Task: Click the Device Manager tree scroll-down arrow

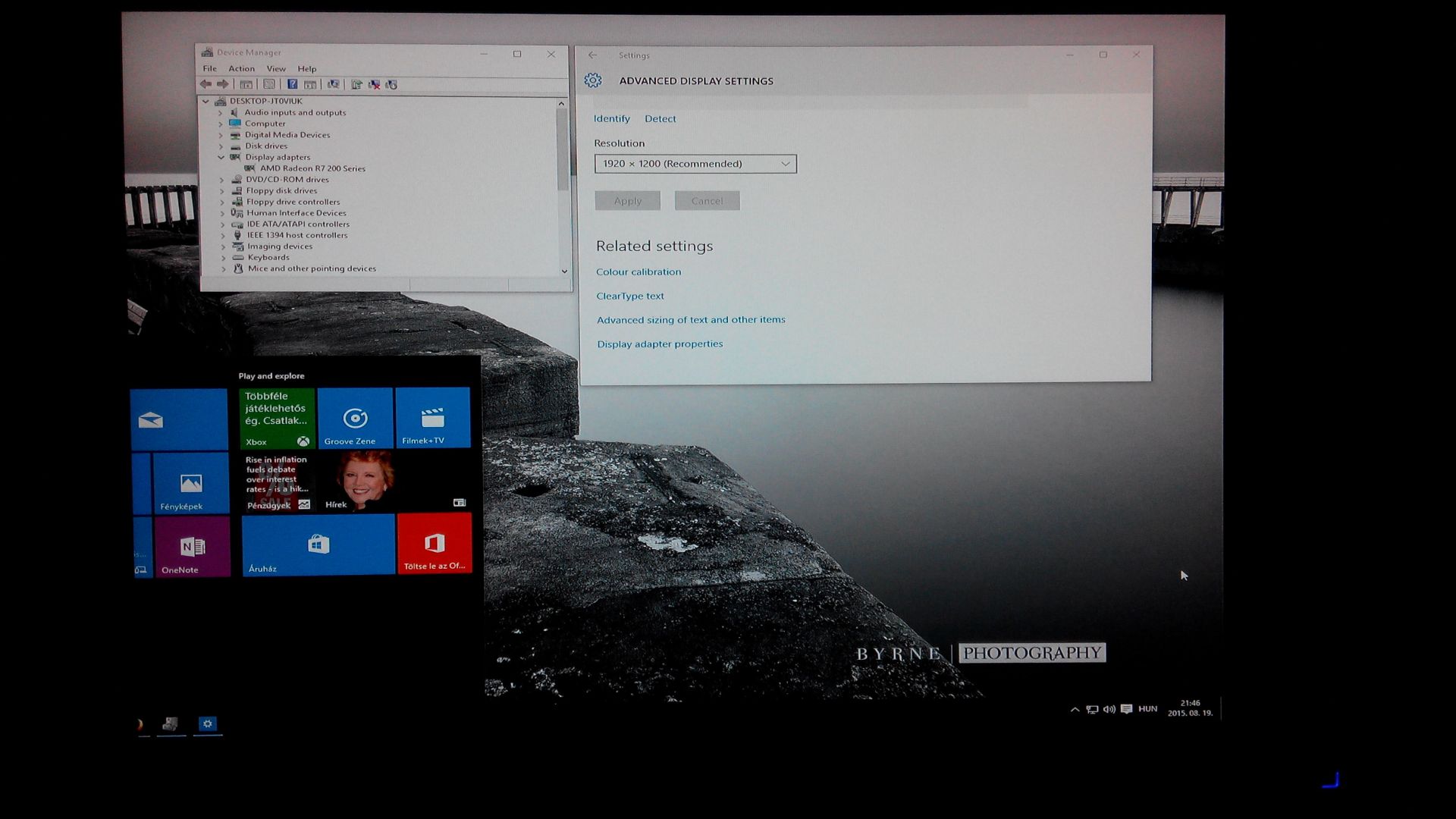Action: [564, 271]
